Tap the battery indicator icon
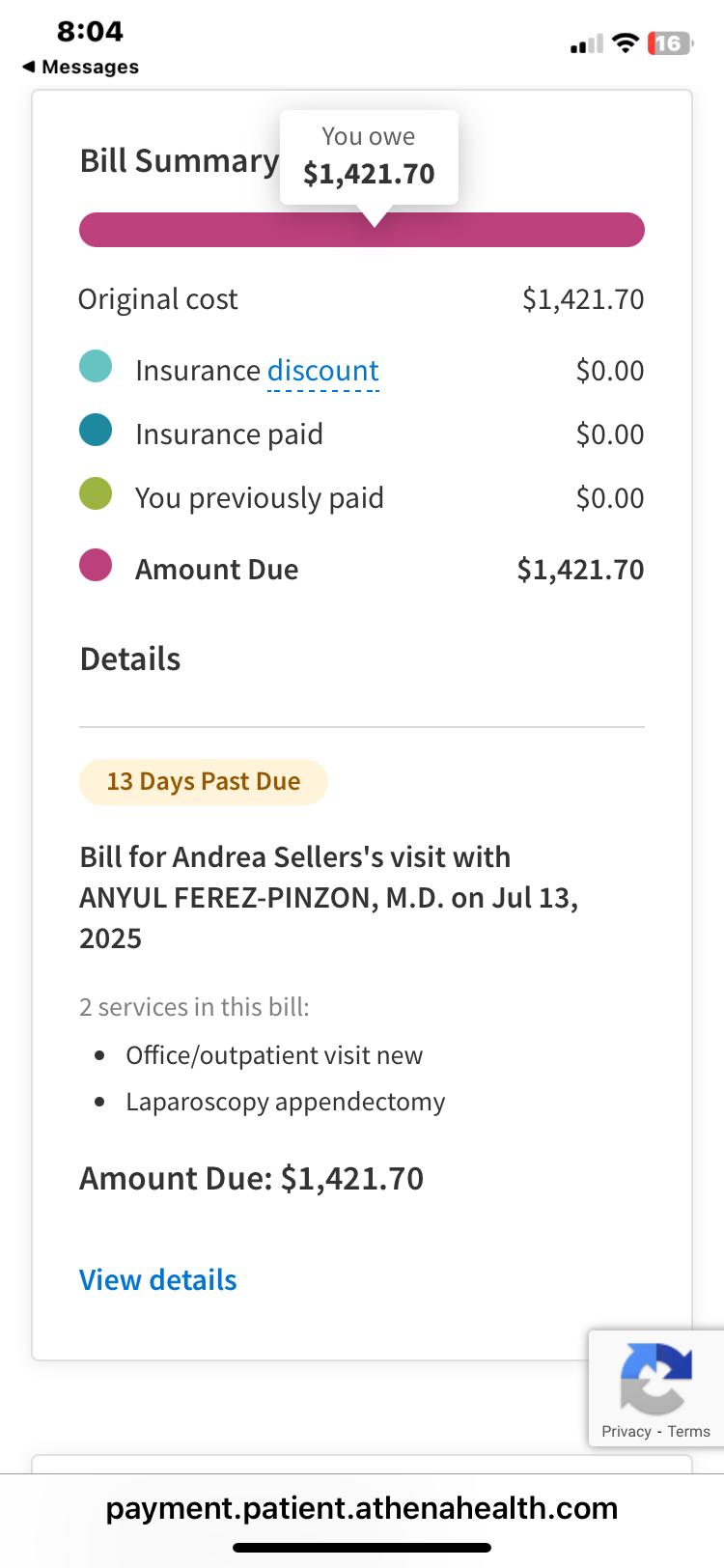 671,43
